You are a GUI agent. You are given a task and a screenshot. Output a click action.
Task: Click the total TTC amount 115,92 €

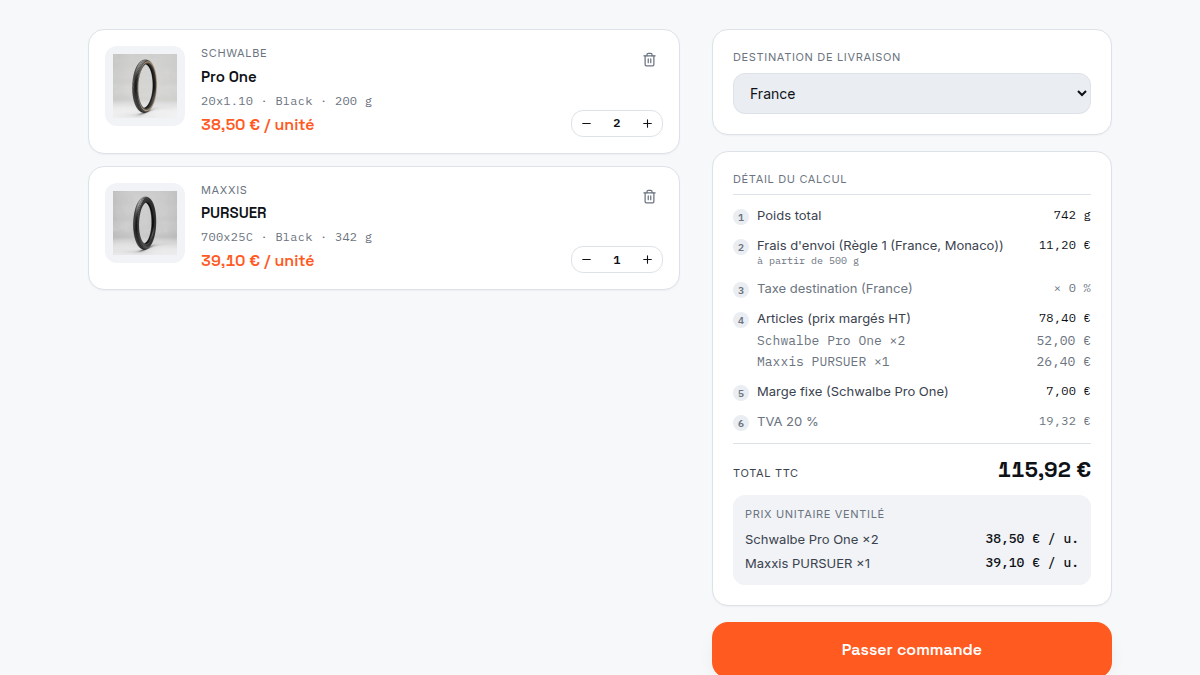(x=1044, y=470)
